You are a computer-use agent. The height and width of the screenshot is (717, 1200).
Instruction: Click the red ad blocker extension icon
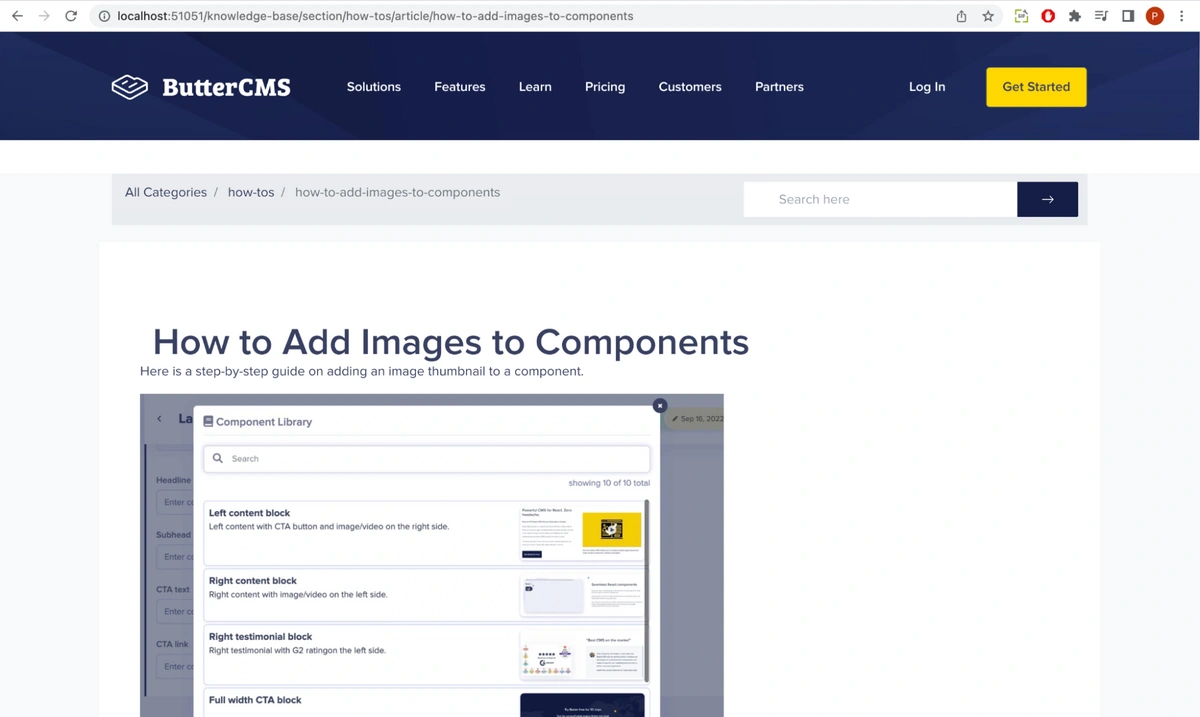(x=1048, y=16)
